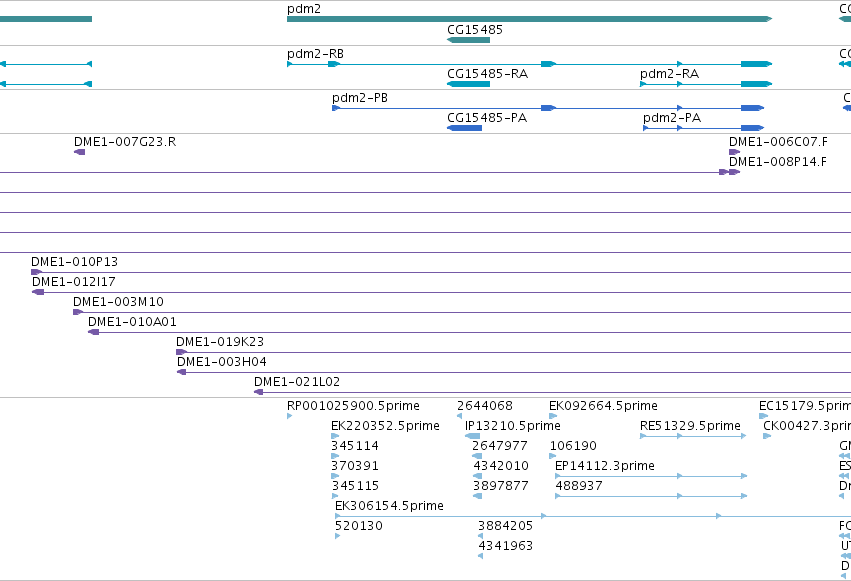Select the pdm2-RA transcript label
The height and width of the screenshot is (581, 851).
click(669, 74)
